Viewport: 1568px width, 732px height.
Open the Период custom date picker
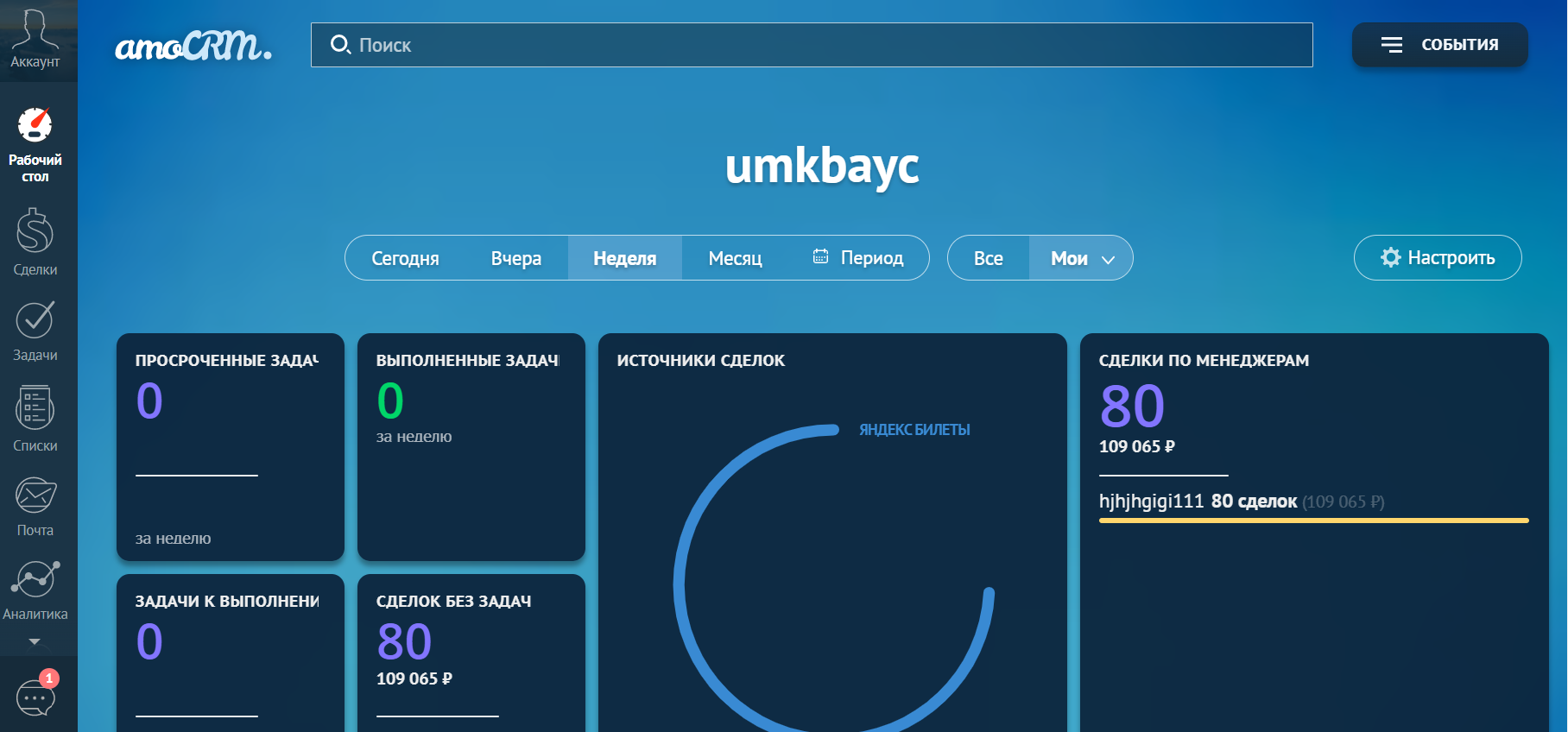pyautogui.click(x=858, y=258)
